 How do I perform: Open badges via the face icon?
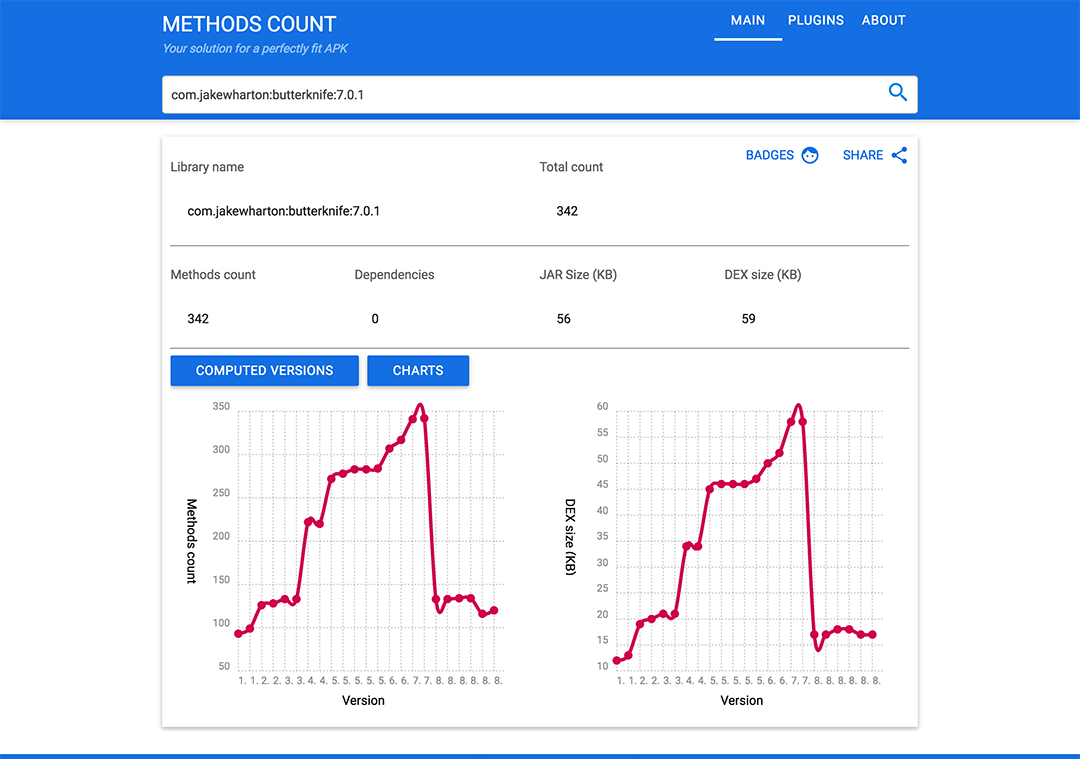point(810,155)
